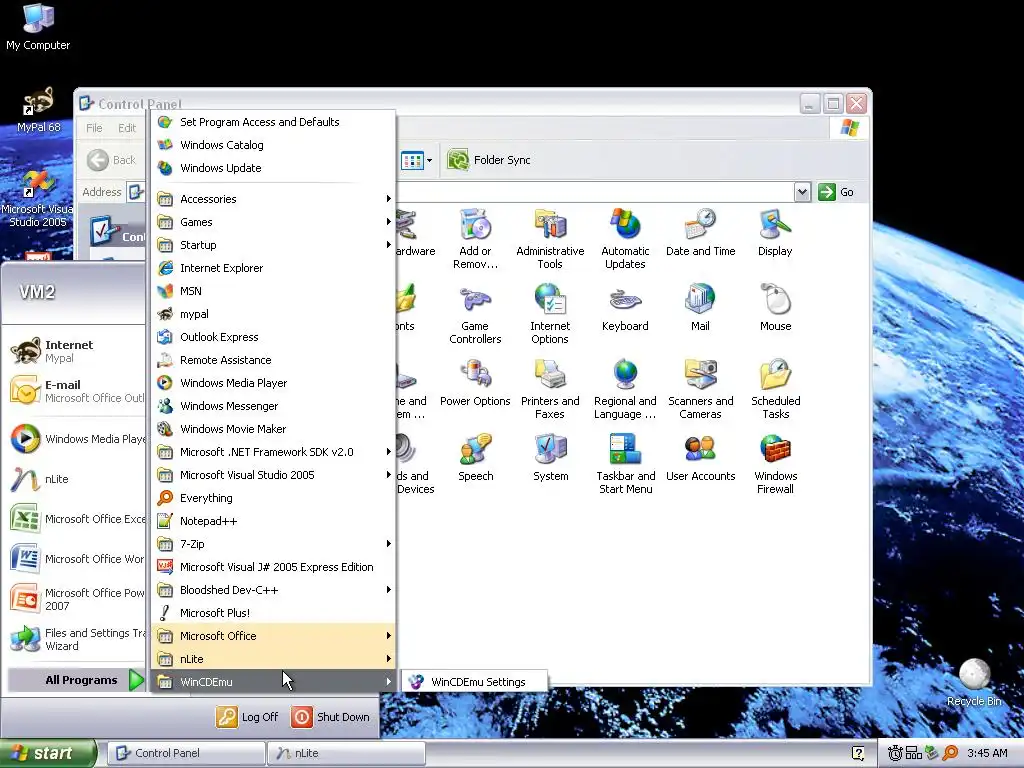
Task: Click the All Programs button
Action: tap(76, 680)
